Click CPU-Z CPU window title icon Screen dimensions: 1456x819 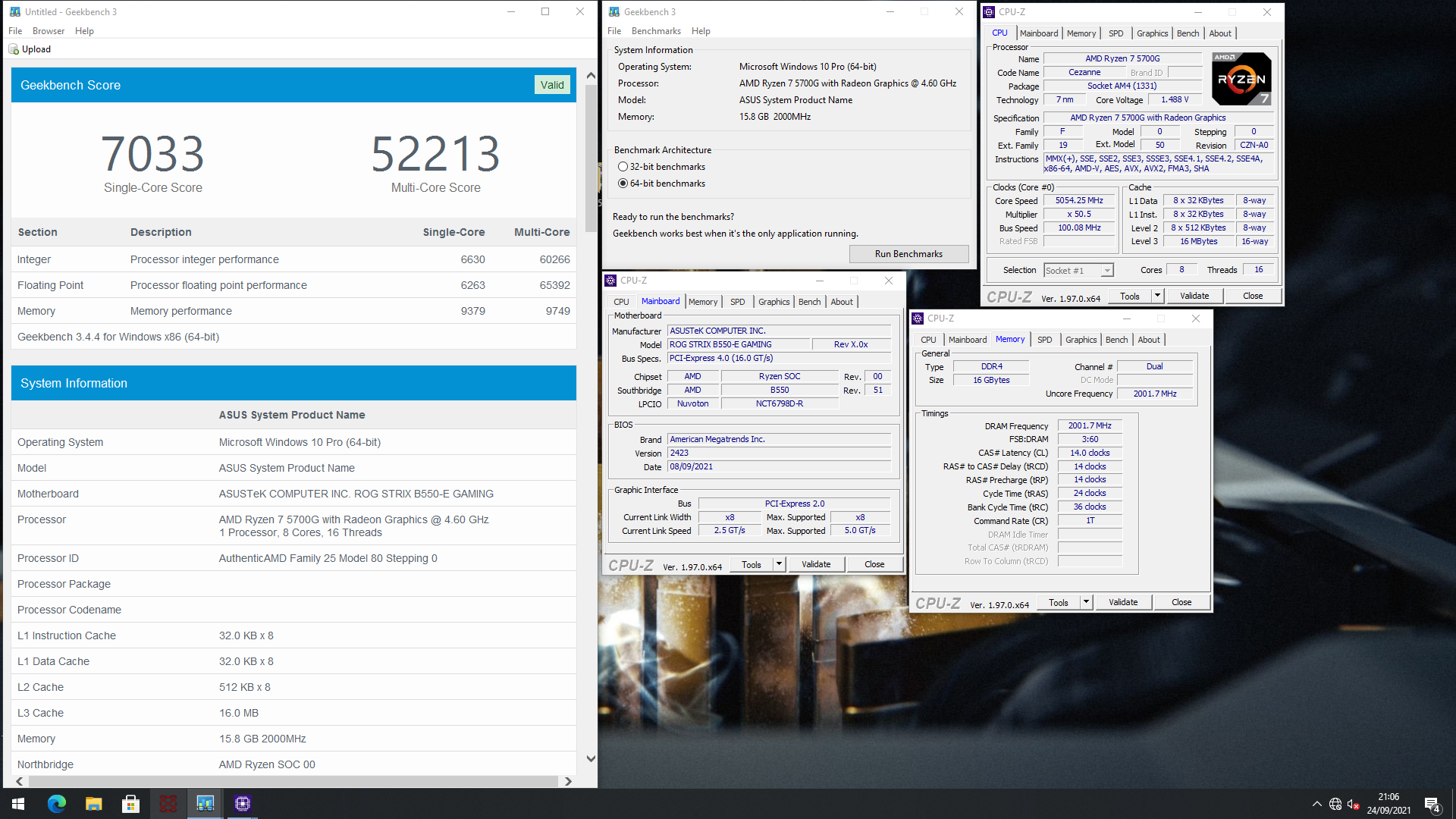(x=990, y=11)
